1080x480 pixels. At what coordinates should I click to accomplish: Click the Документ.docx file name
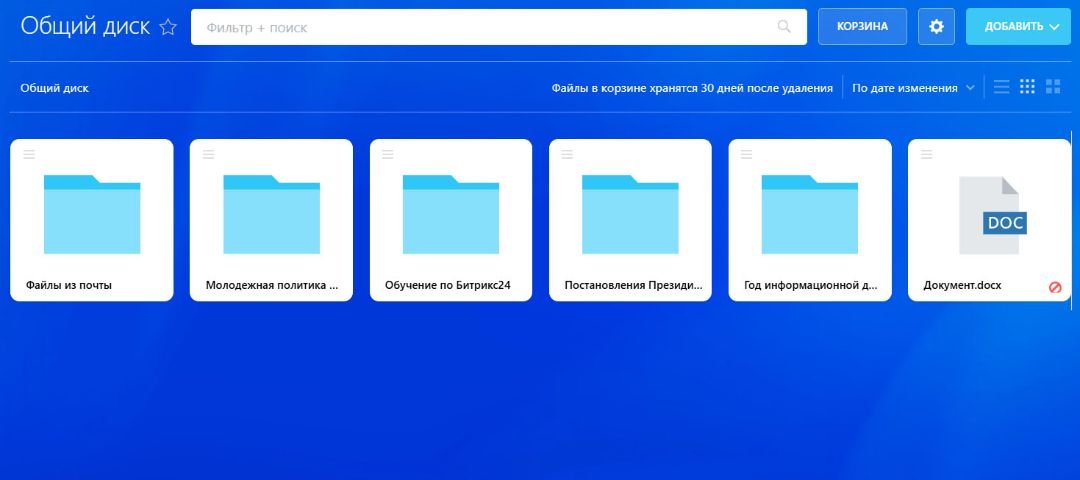[x=962, y=285]
